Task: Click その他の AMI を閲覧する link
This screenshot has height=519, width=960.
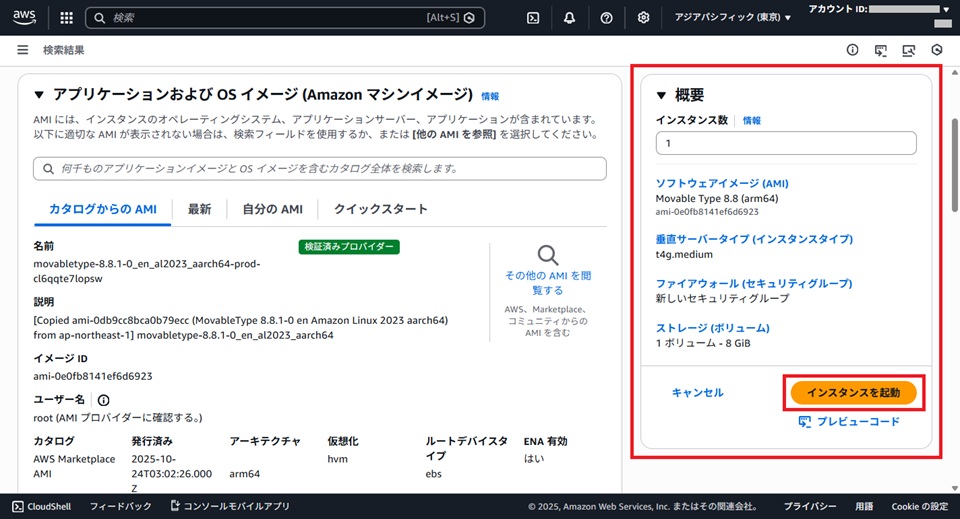Action: pyautogui.click(x=547, y=282)
